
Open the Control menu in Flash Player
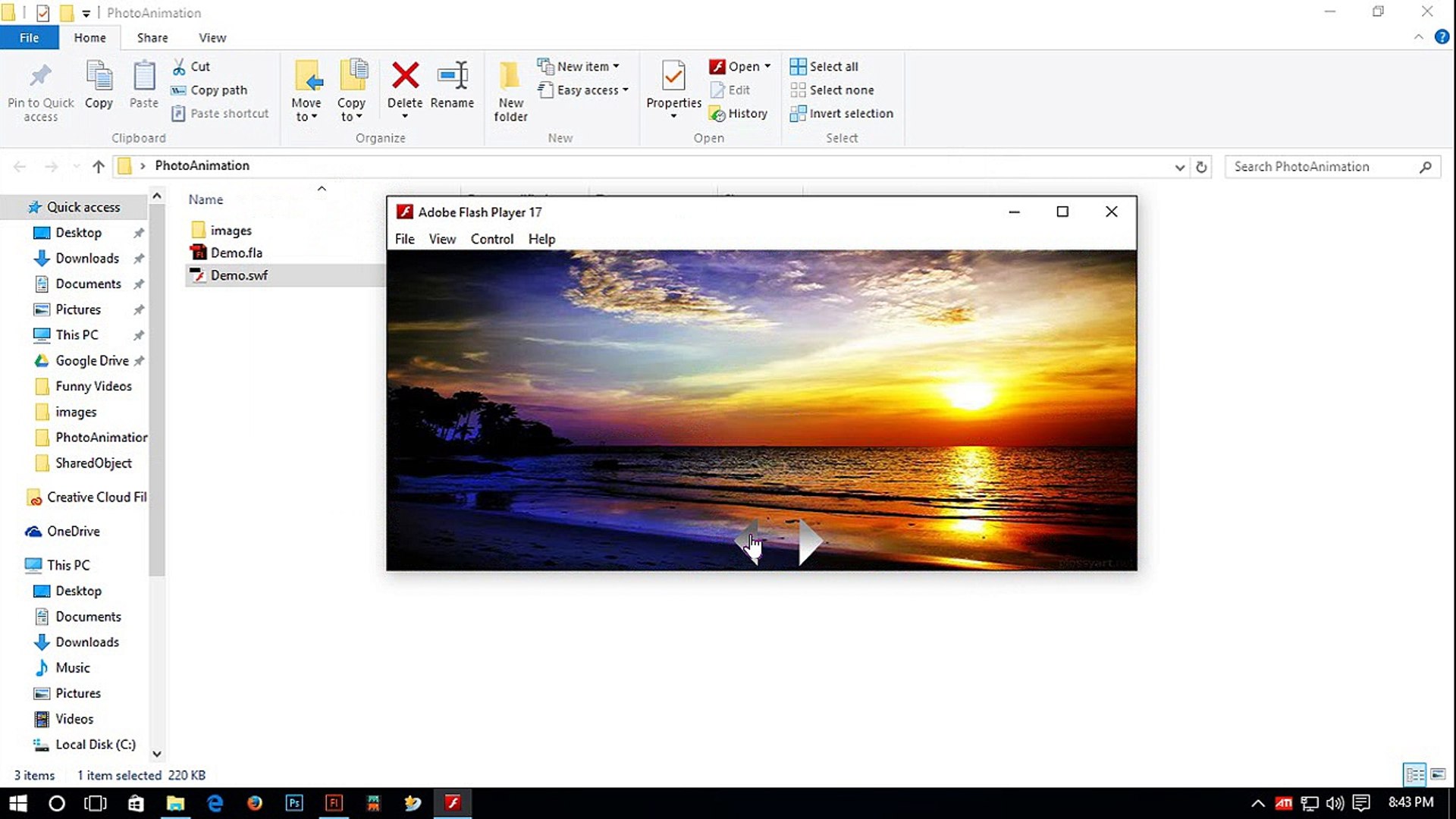coord(491,239)
